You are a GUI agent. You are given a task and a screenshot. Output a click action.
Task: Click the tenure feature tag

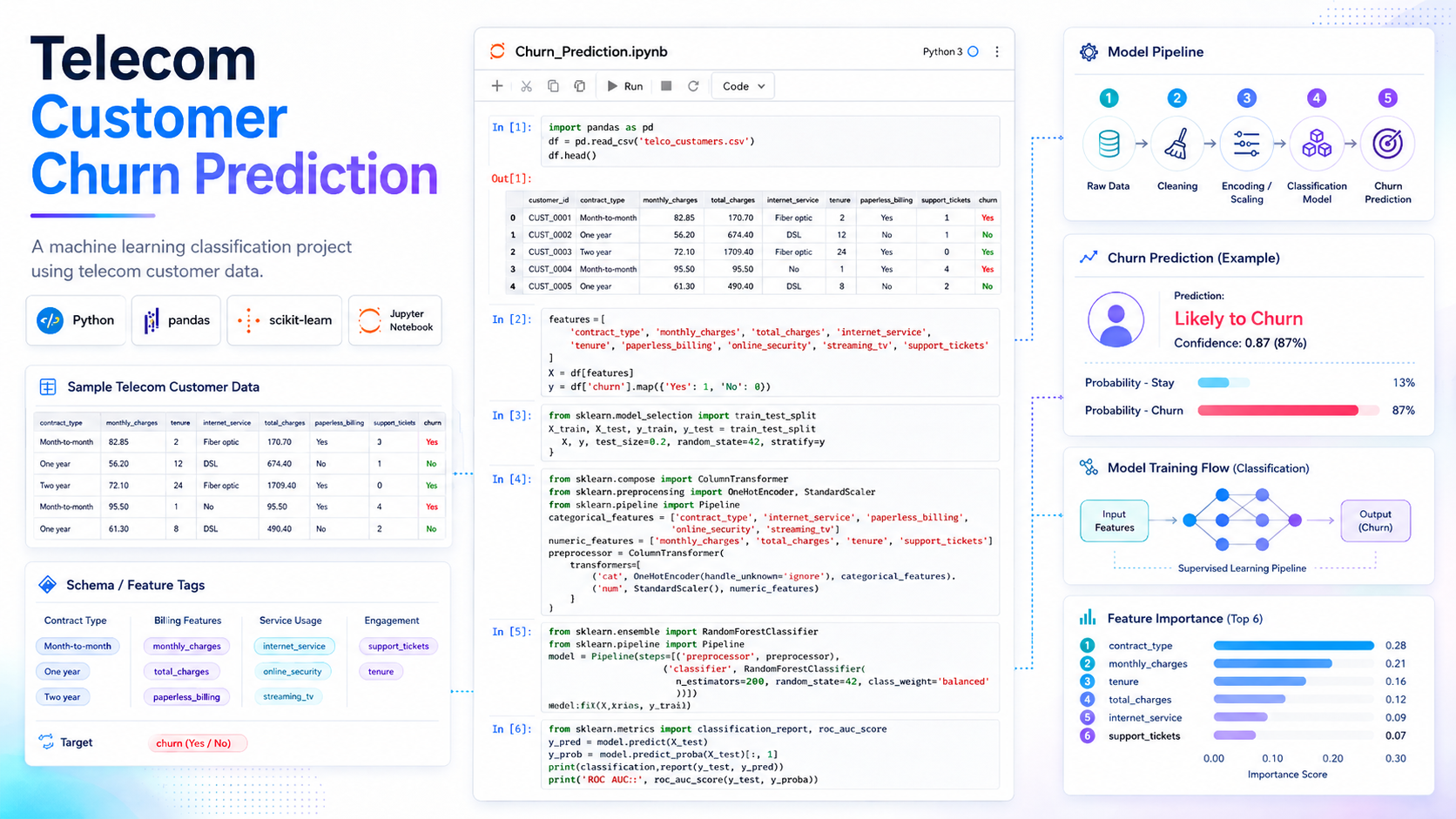(381, 671)
